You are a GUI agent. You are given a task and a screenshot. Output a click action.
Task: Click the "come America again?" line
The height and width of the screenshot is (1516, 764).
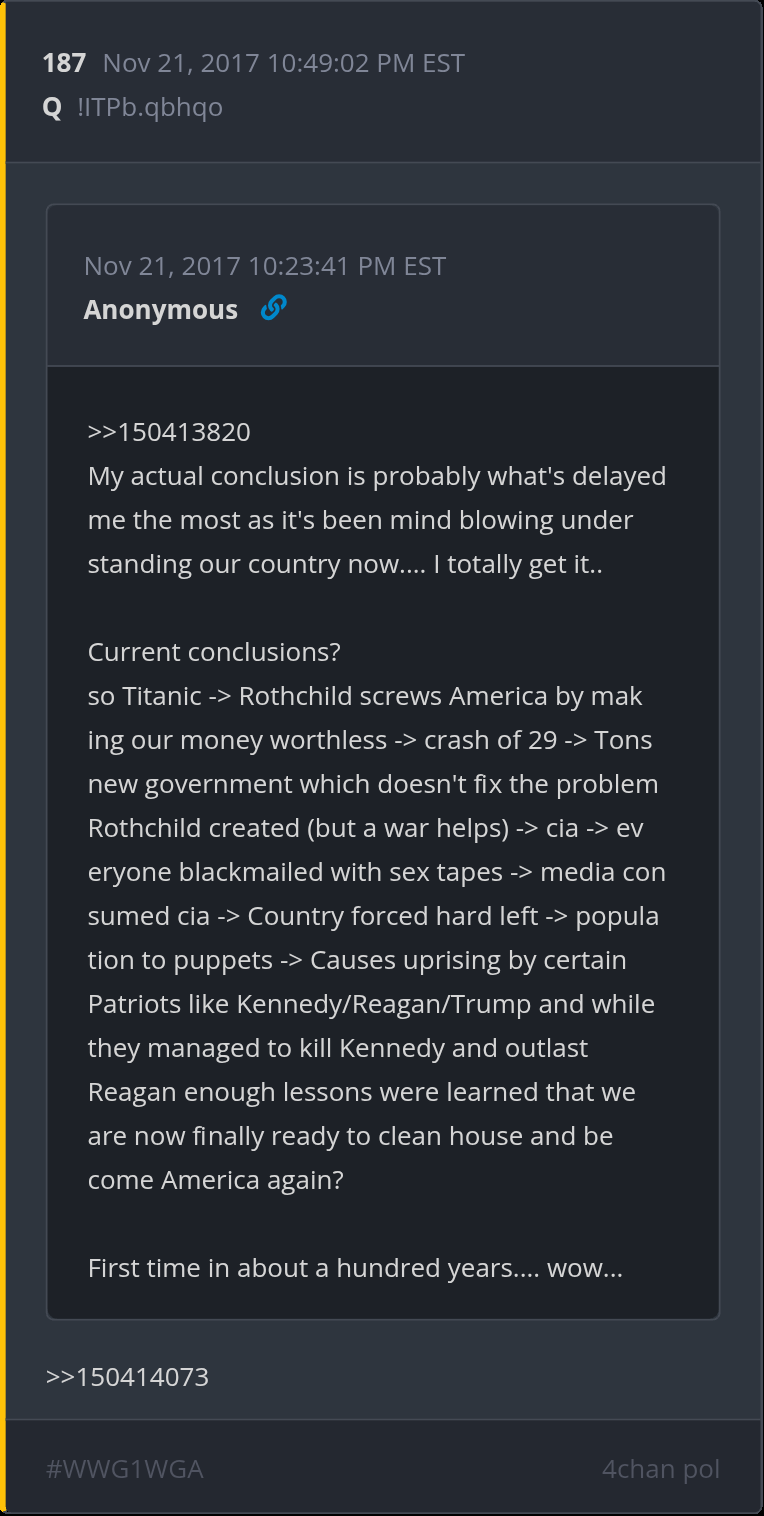click(216, 1180)
